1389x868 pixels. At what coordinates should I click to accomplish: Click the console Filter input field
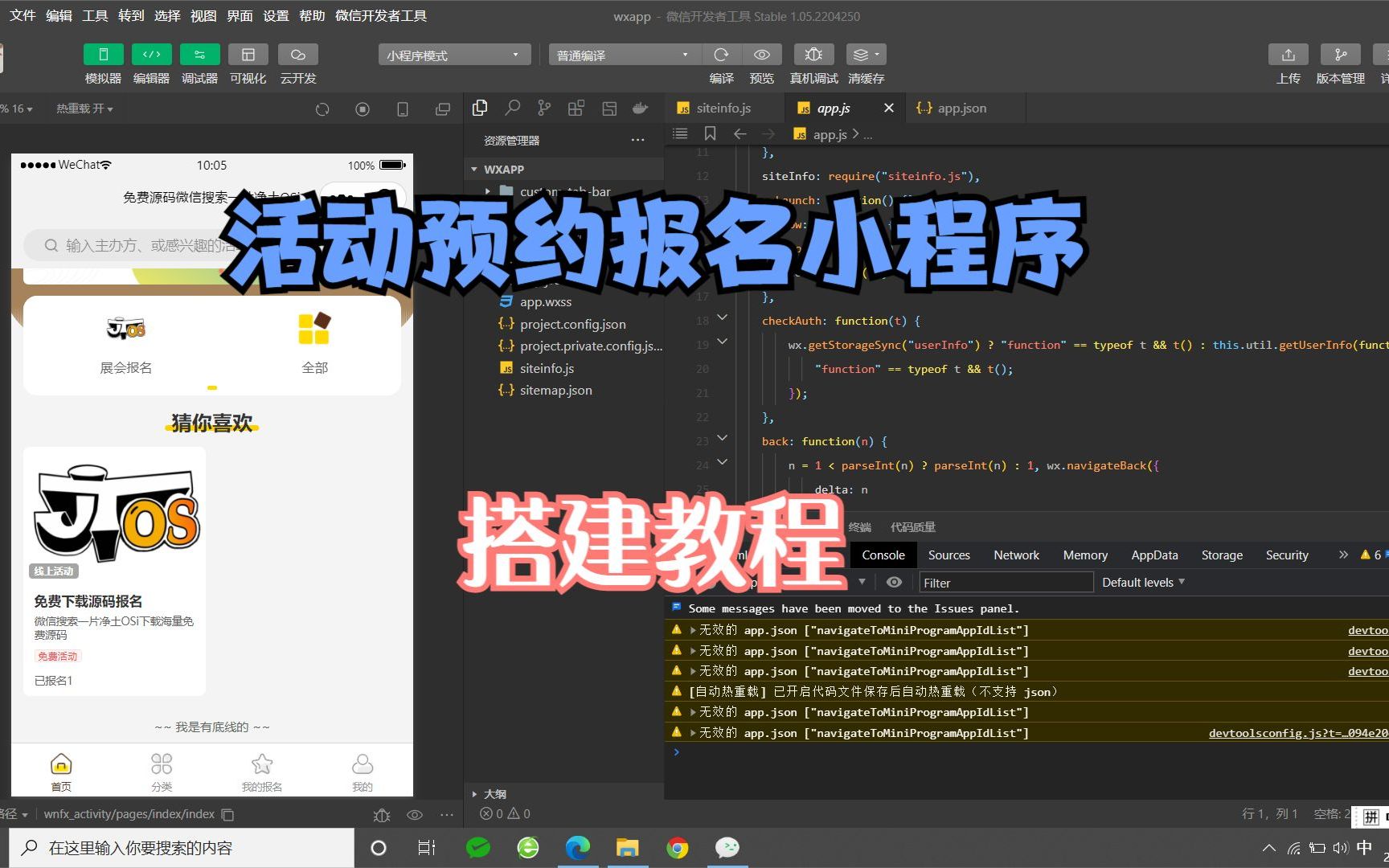[1006, 583]
